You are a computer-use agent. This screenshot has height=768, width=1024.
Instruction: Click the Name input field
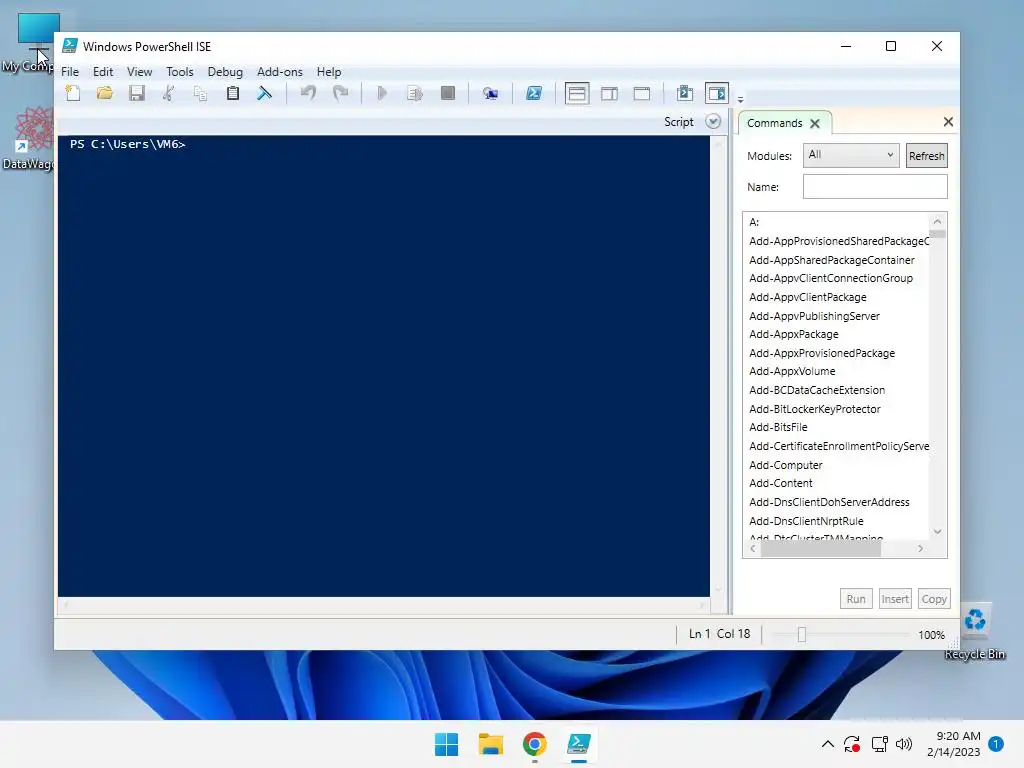point(875,187)
